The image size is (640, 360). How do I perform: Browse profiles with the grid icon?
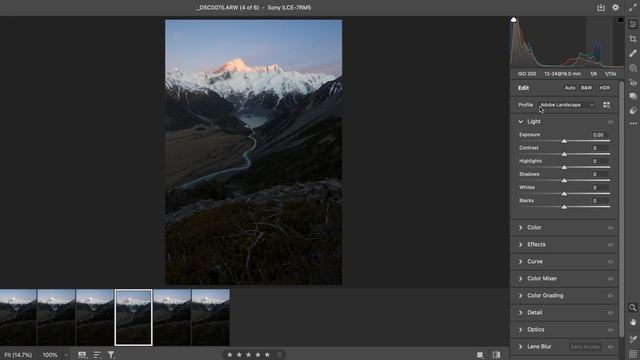(607, 105)
